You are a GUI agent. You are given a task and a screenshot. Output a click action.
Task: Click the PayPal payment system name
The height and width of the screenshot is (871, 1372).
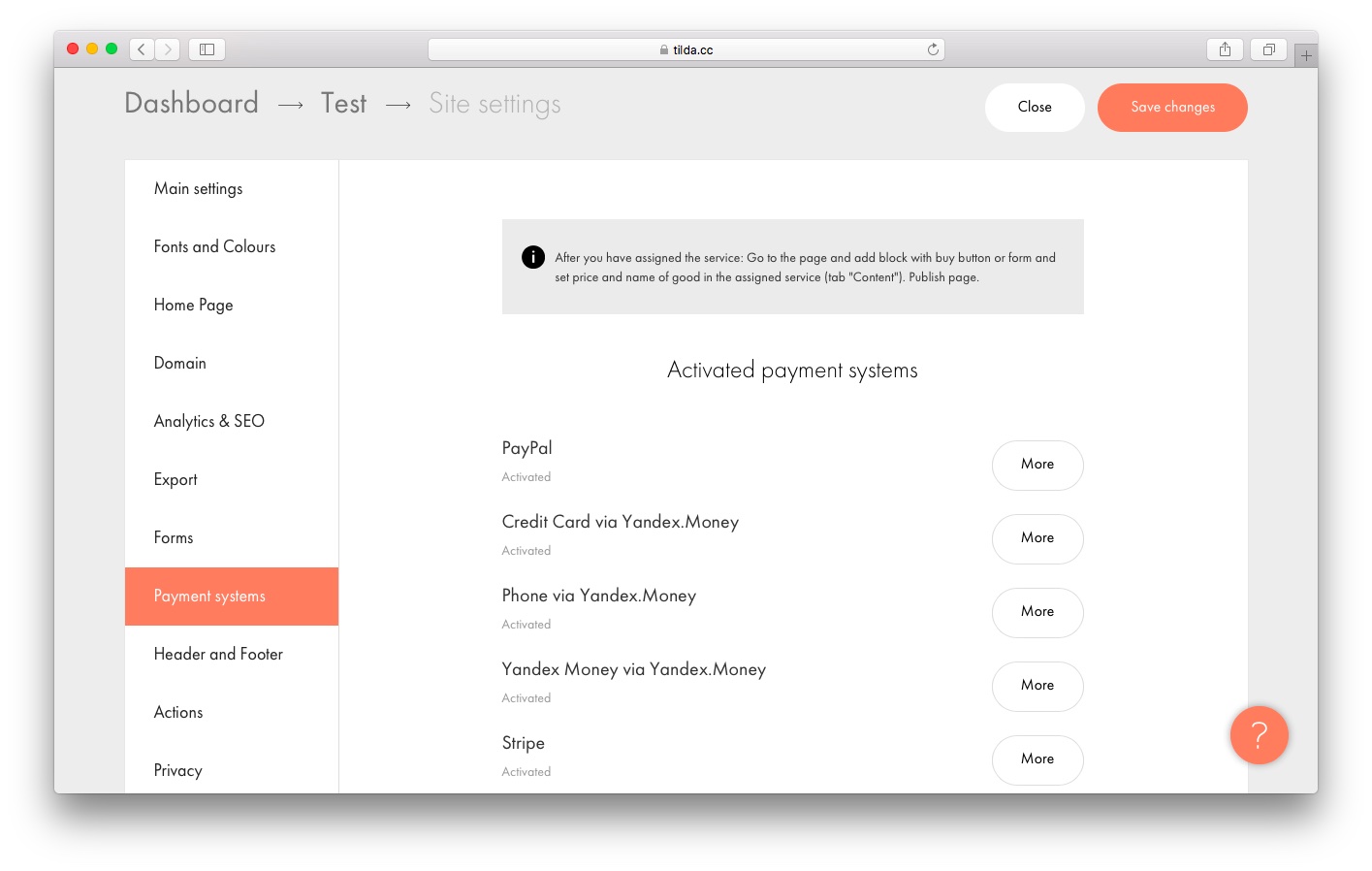[x=526, y=448]
